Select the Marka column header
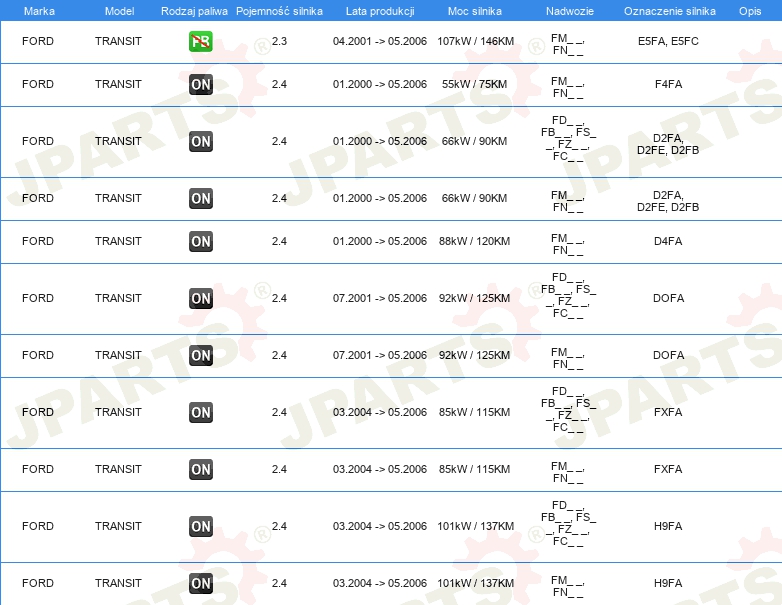782x605 pixels. (x=39, y=11)
